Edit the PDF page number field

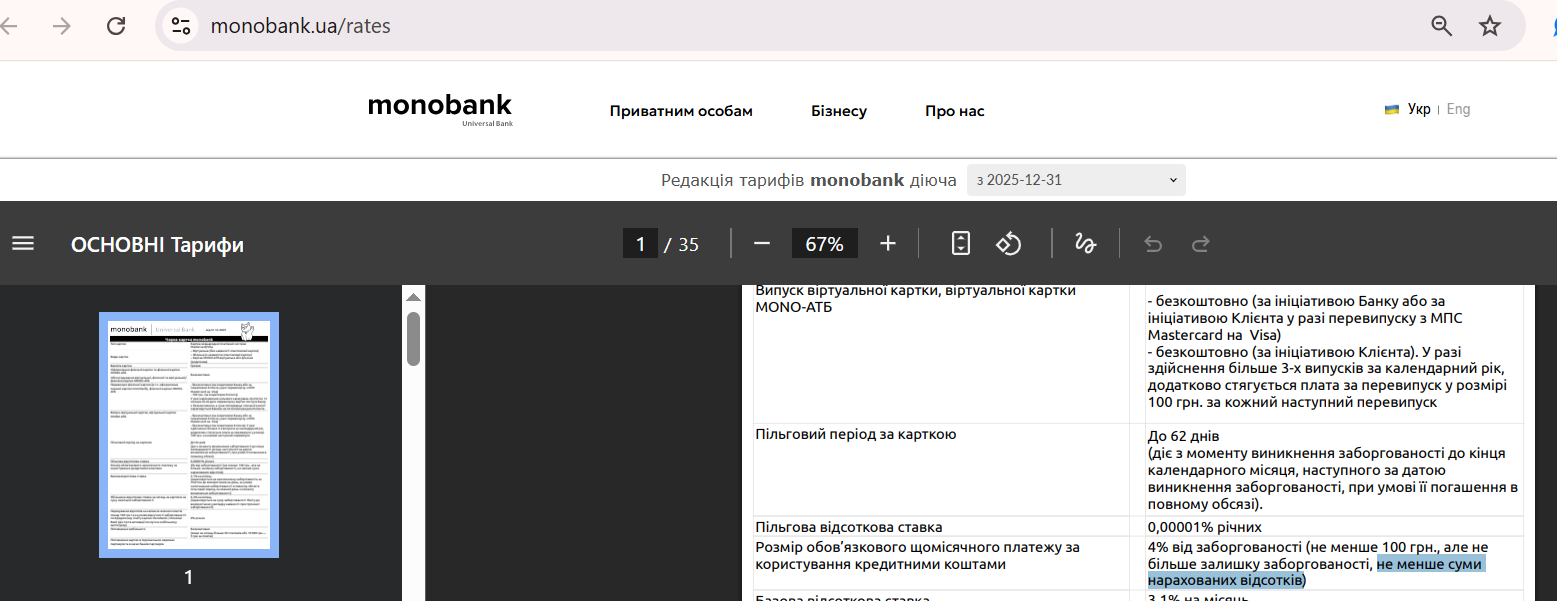pos(640,244)
